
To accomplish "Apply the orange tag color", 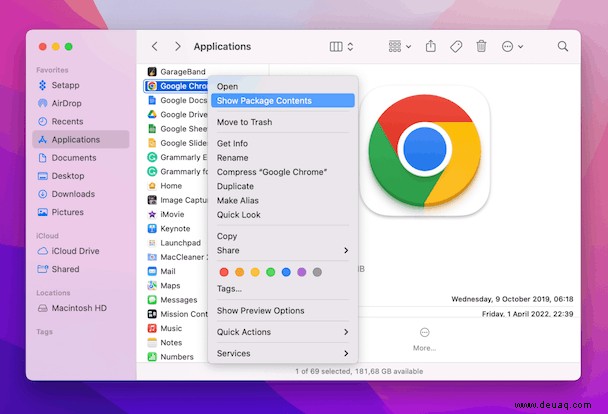I will point(240,272).
